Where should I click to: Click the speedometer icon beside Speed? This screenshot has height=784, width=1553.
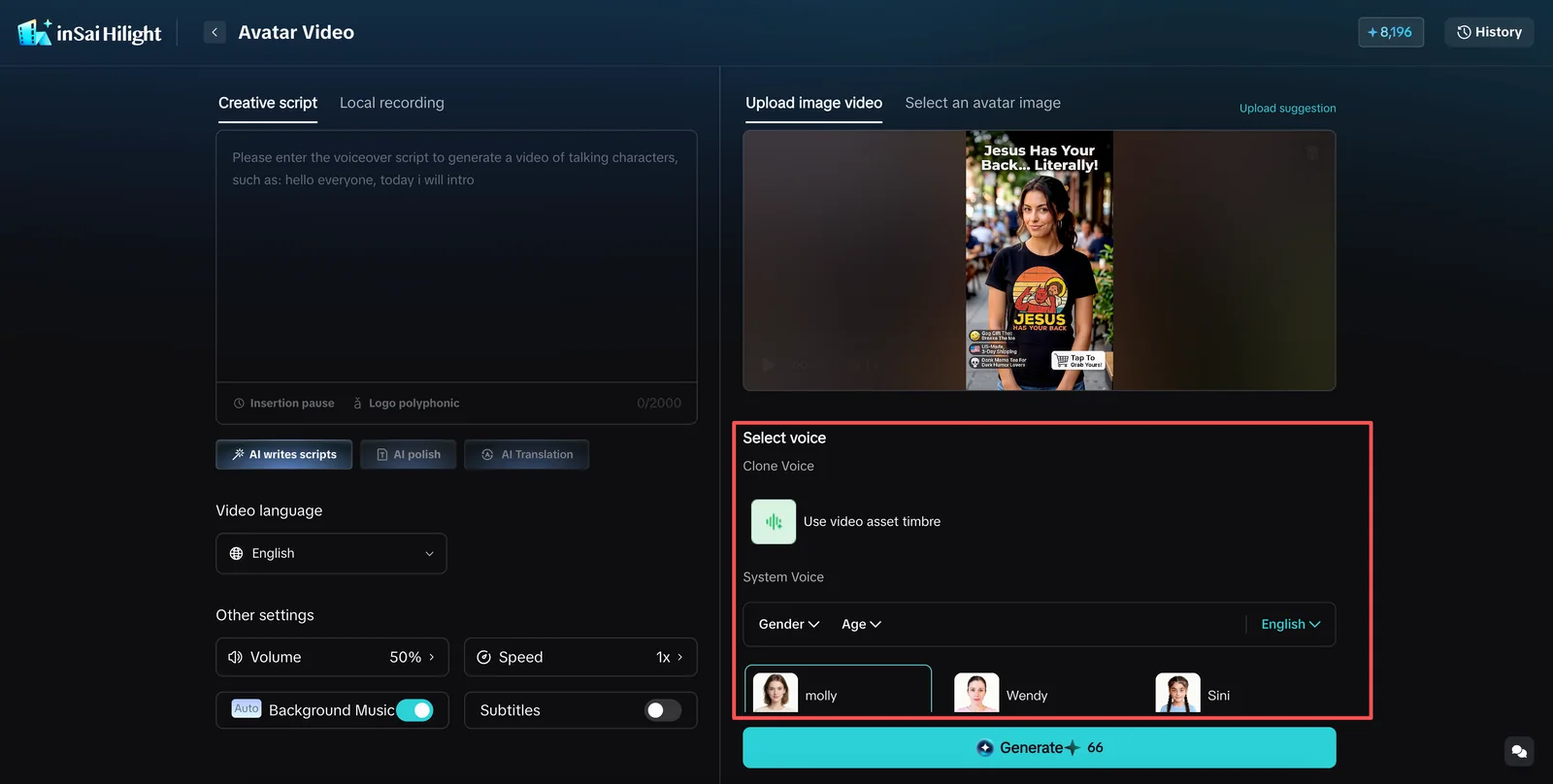pyautogui.click(x=483, y=657)
